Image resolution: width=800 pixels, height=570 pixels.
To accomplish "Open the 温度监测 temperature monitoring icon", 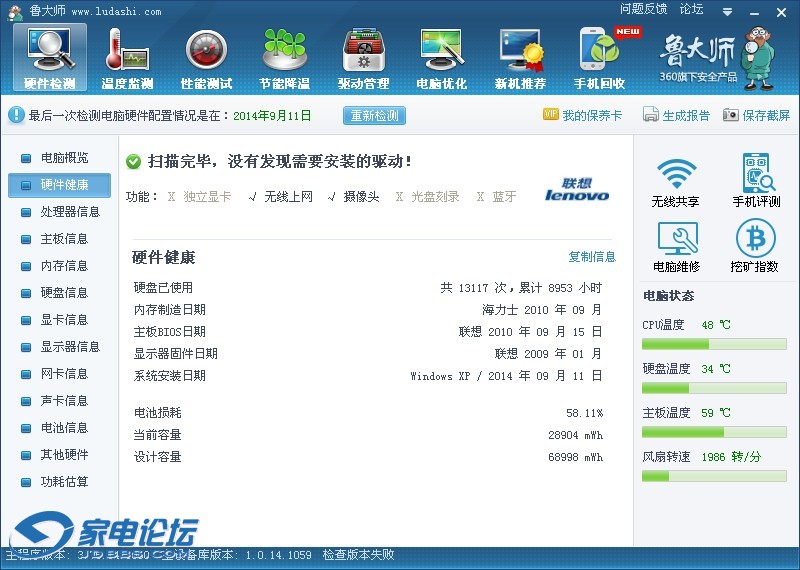I will (x=127, y=57).
